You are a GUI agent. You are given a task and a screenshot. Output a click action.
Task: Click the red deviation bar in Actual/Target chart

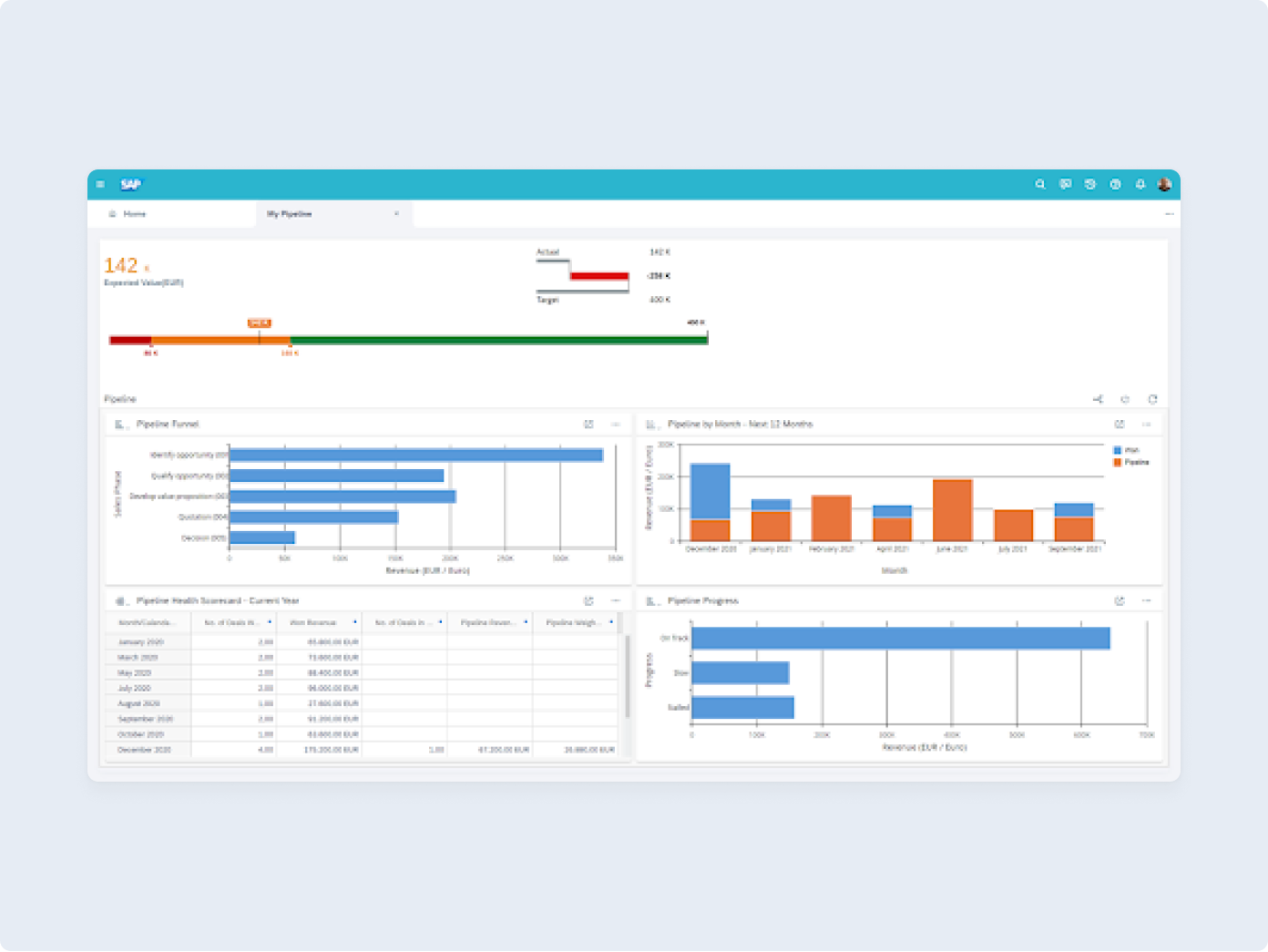pos(599,276)
